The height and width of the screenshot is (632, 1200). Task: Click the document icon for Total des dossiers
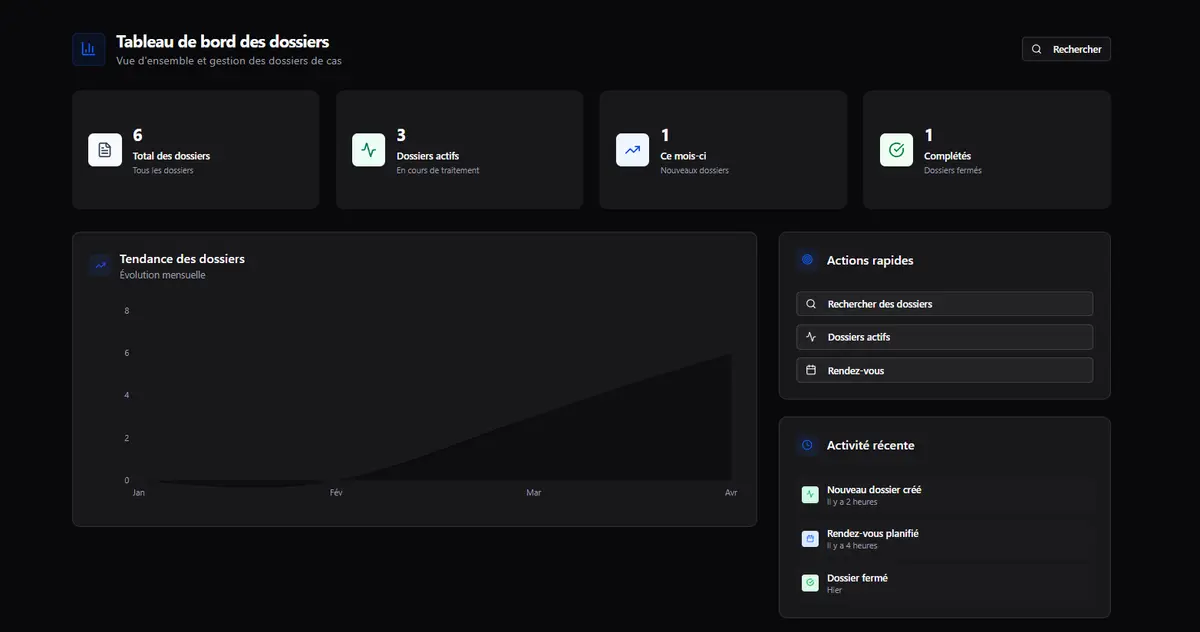coord(105,150)
